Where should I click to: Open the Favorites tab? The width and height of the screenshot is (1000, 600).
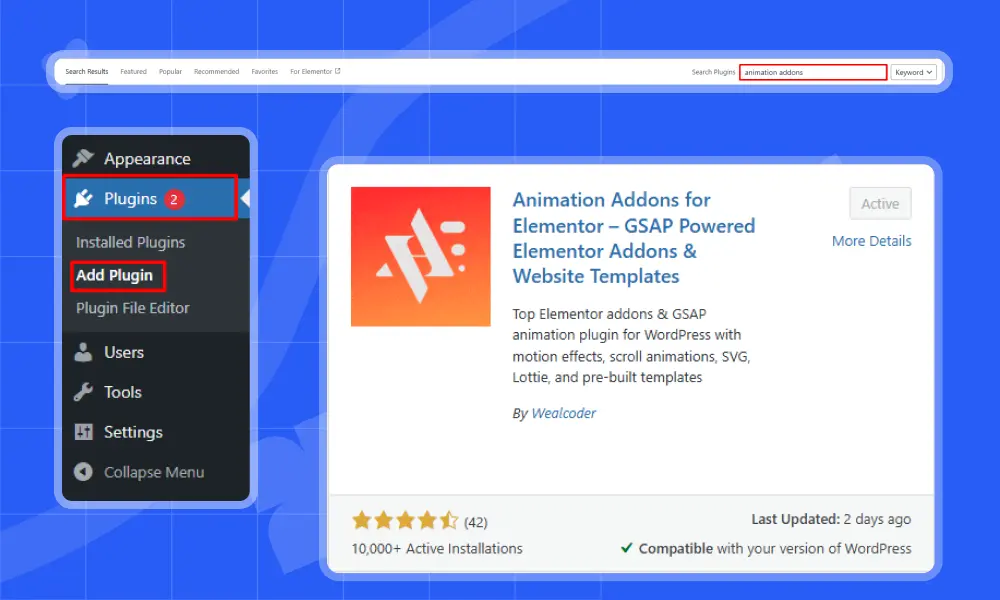(x=264, y=72)
